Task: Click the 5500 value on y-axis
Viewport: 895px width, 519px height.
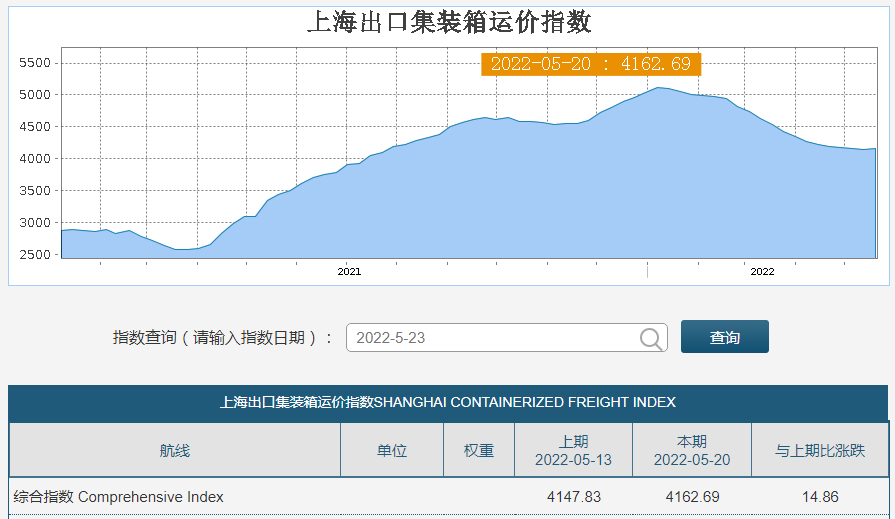Action: (x=34, y=63)
